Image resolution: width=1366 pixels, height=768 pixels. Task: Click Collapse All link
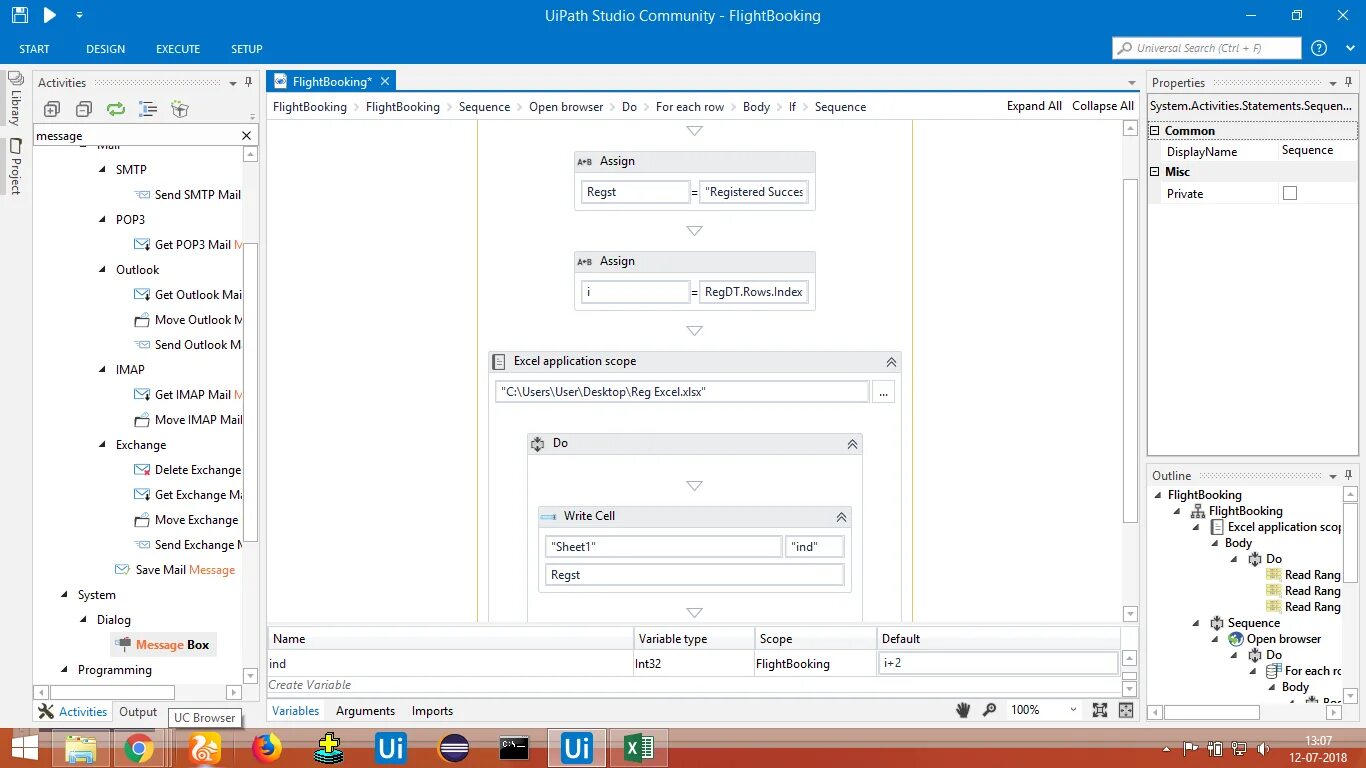click(1103, 106)
